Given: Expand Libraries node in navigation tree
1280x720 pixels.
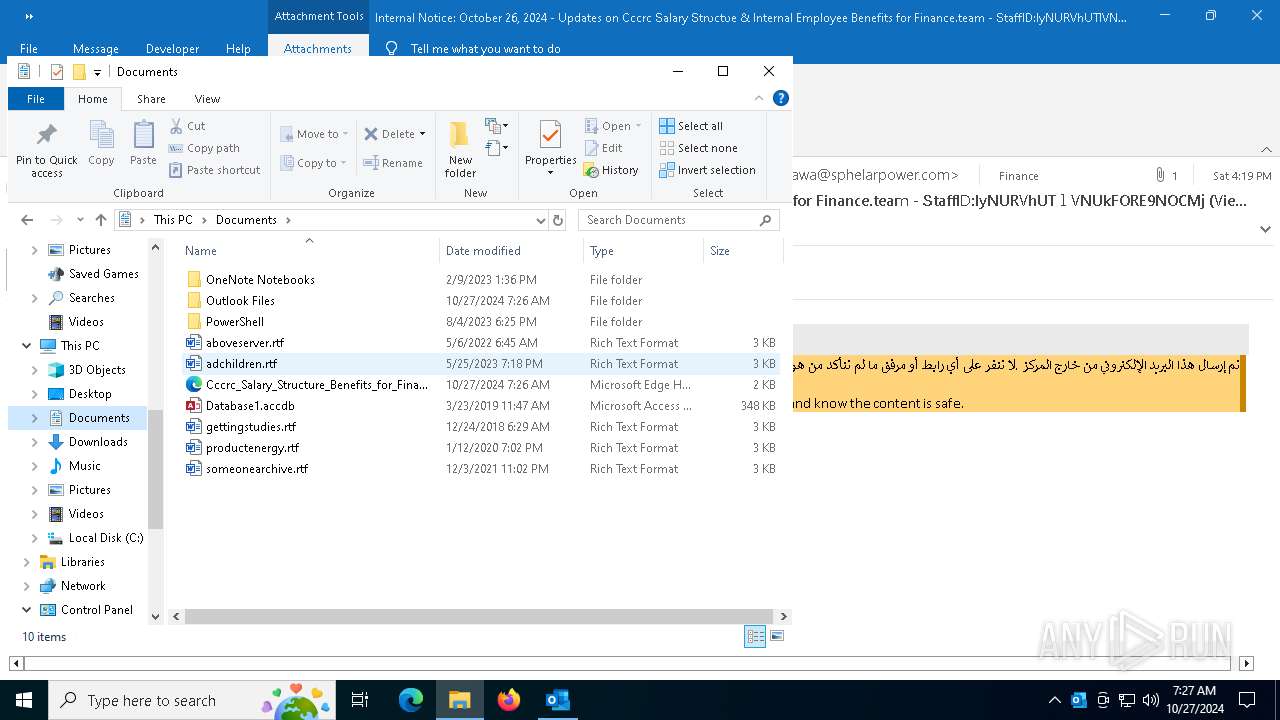Looking at the screenshot, I should (26, 562).
